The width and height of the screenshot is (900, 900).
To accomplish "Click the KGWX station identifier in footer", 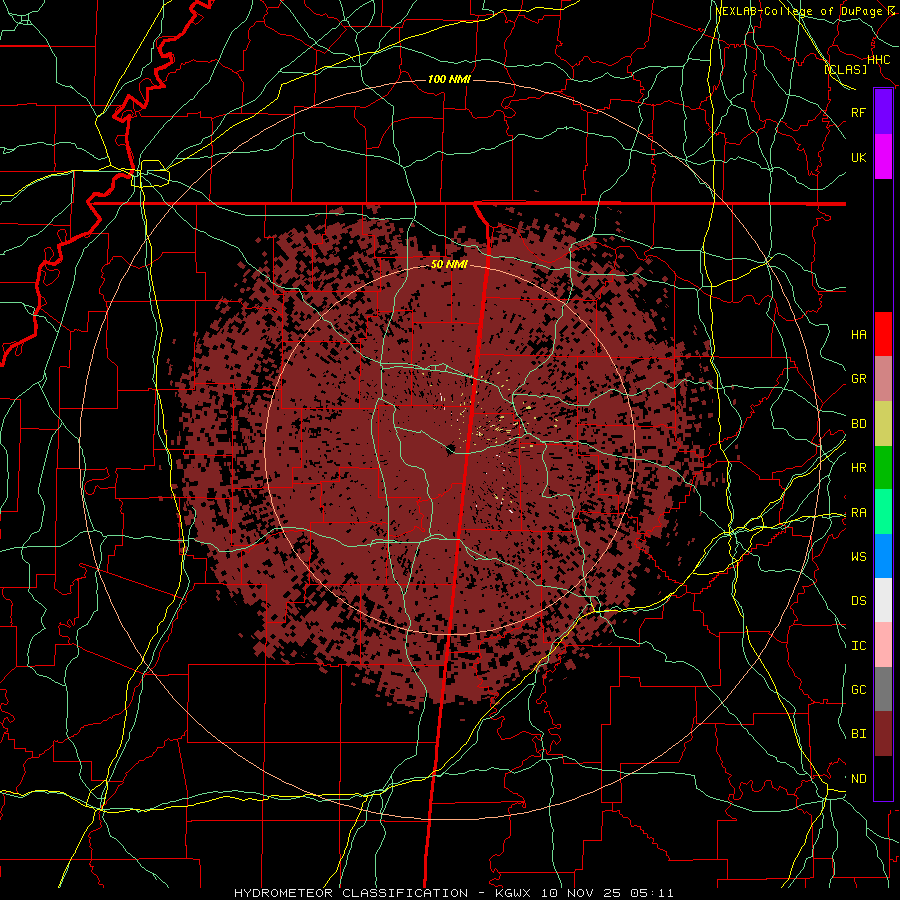I will [x=515, y=893].
